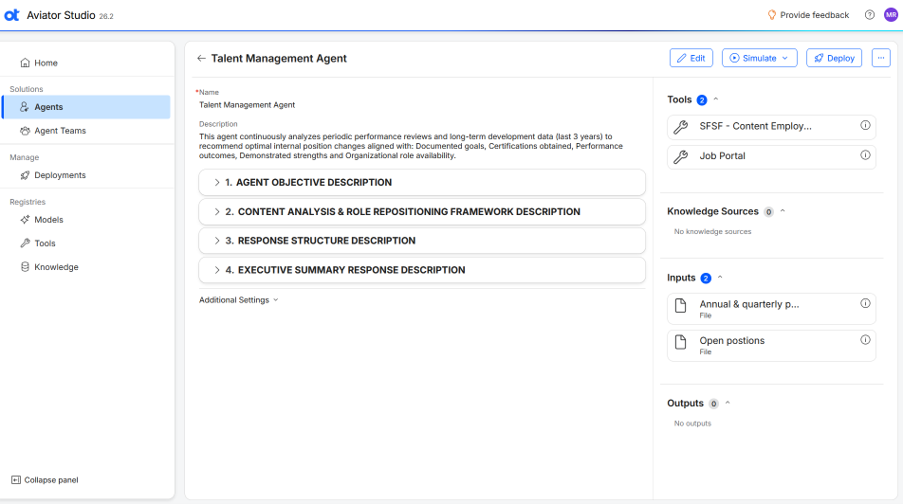Collapse the Knowledge Sources section chevron
The image size is (903, 504).
tap(783, 211)
